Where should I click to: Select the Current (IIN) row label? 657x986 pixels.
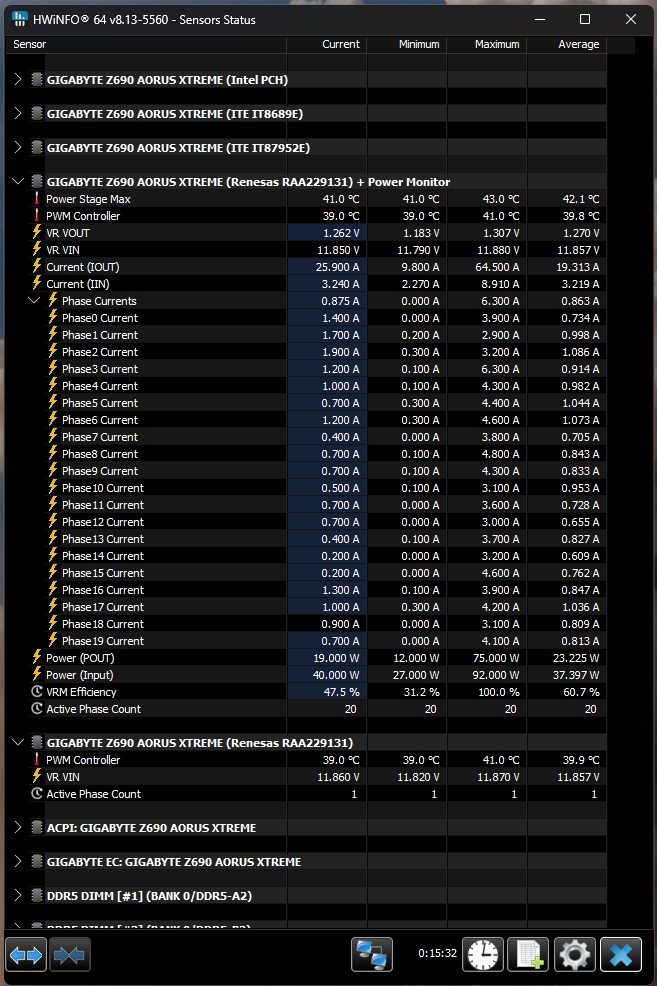(x=77, y=284)
